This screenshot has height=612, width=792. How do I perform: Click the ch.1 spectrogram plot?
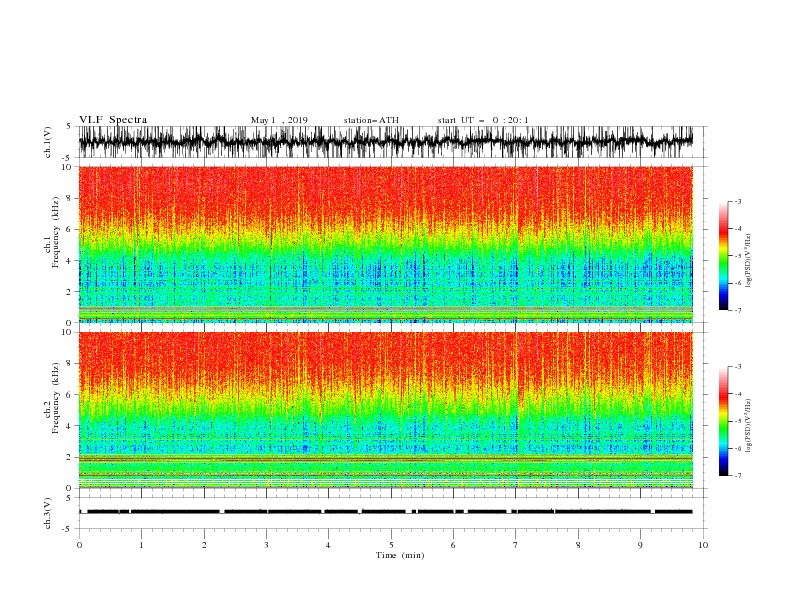(x=386, y=244)
